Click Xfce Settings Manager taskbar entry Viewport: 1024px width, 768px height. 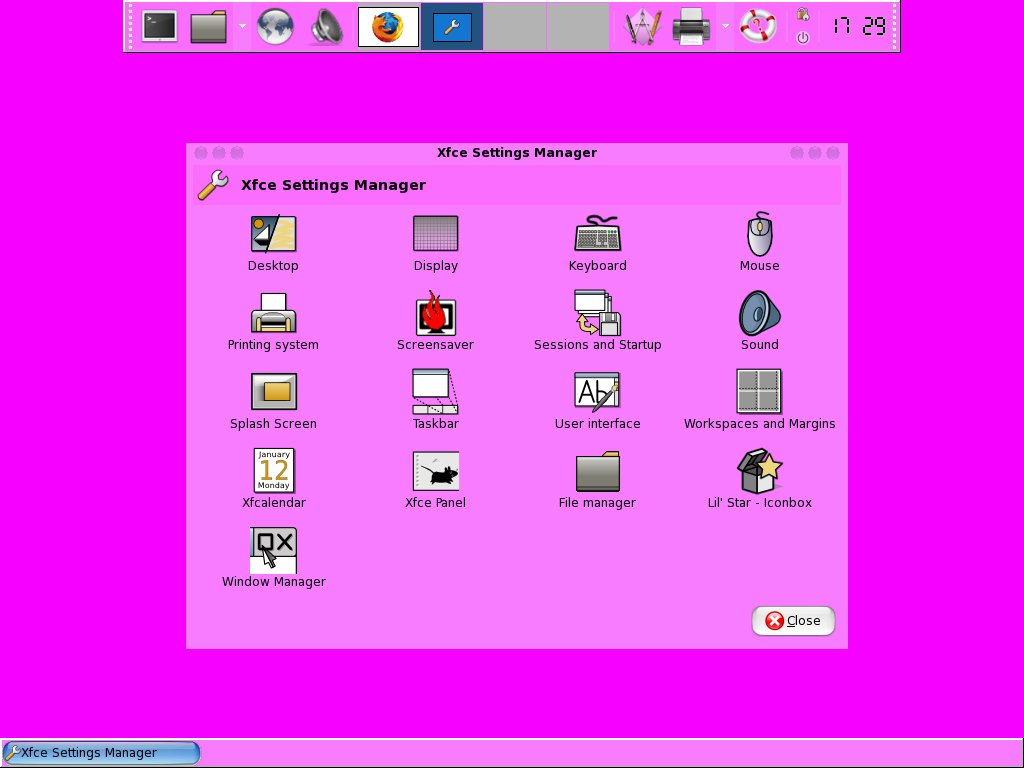coord(101,753)
